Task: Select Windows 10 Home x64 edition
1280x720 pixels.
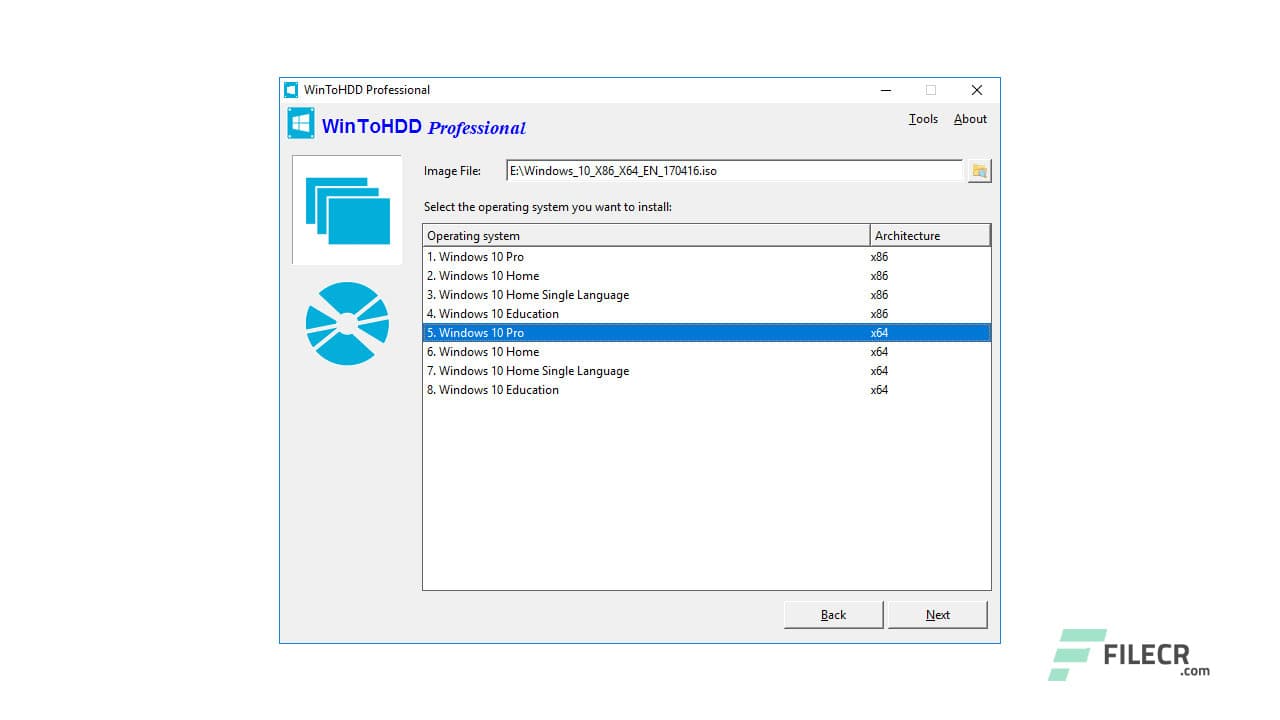Action: tap(600, 351)
